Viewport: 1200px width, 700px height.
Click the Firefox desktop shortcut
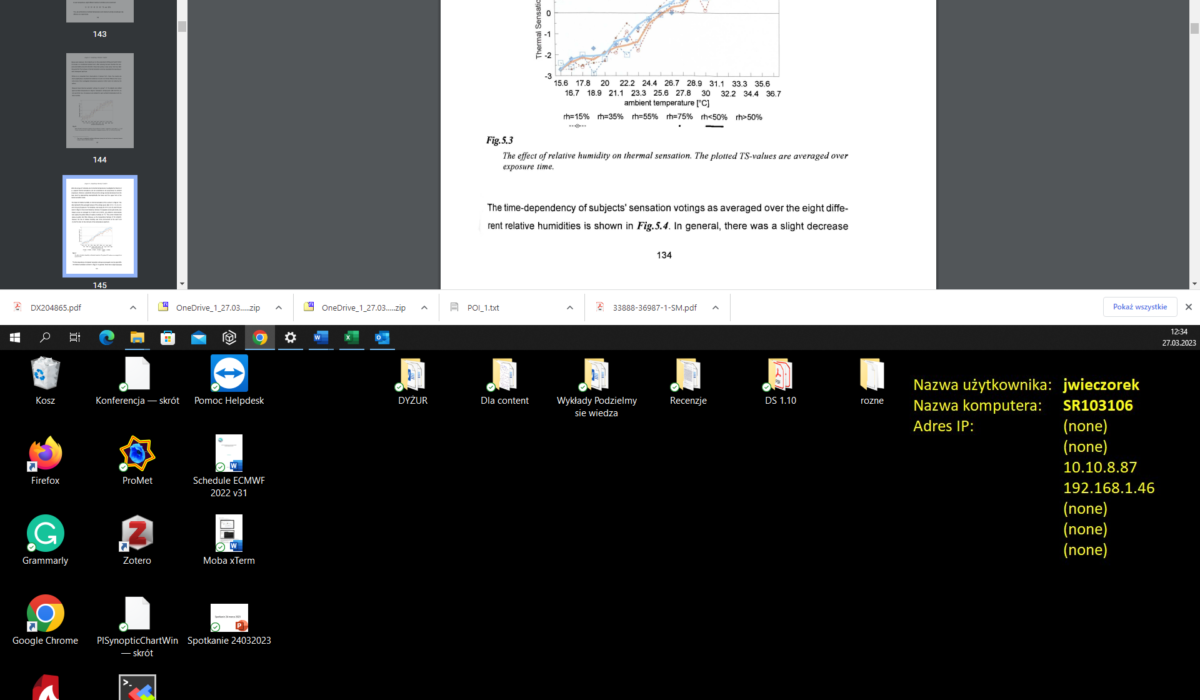click(45, 454)
